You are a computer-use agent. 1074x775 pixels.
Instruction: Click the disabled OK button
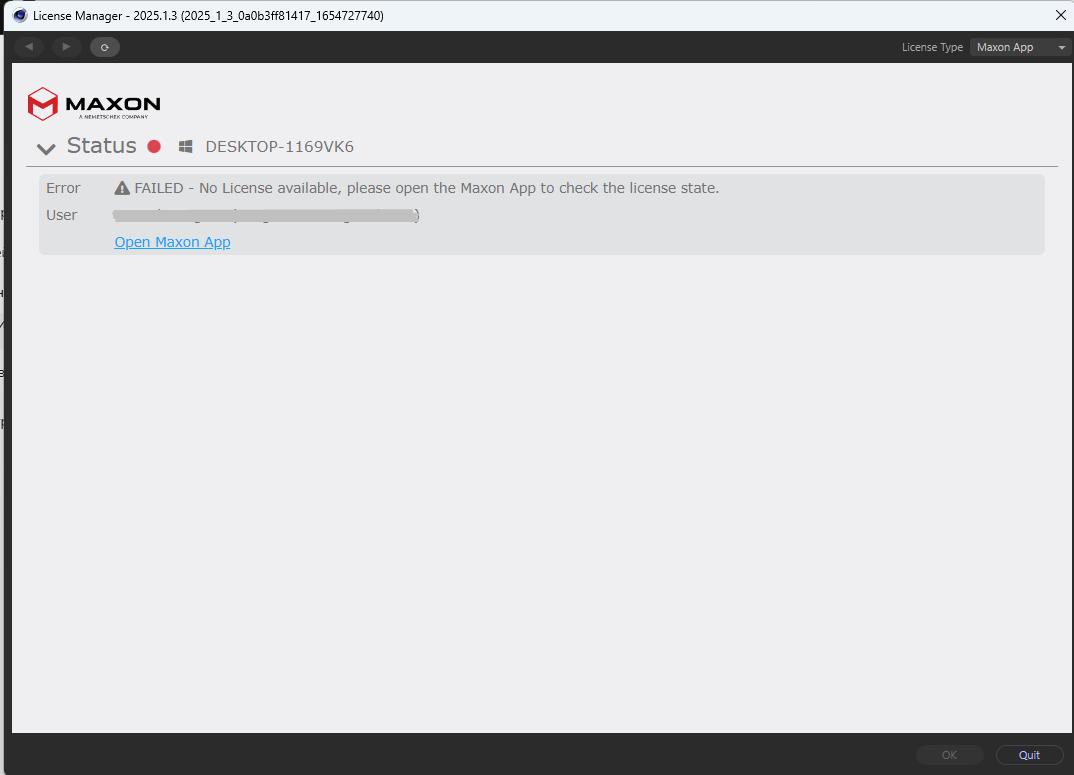coord(949,754)
